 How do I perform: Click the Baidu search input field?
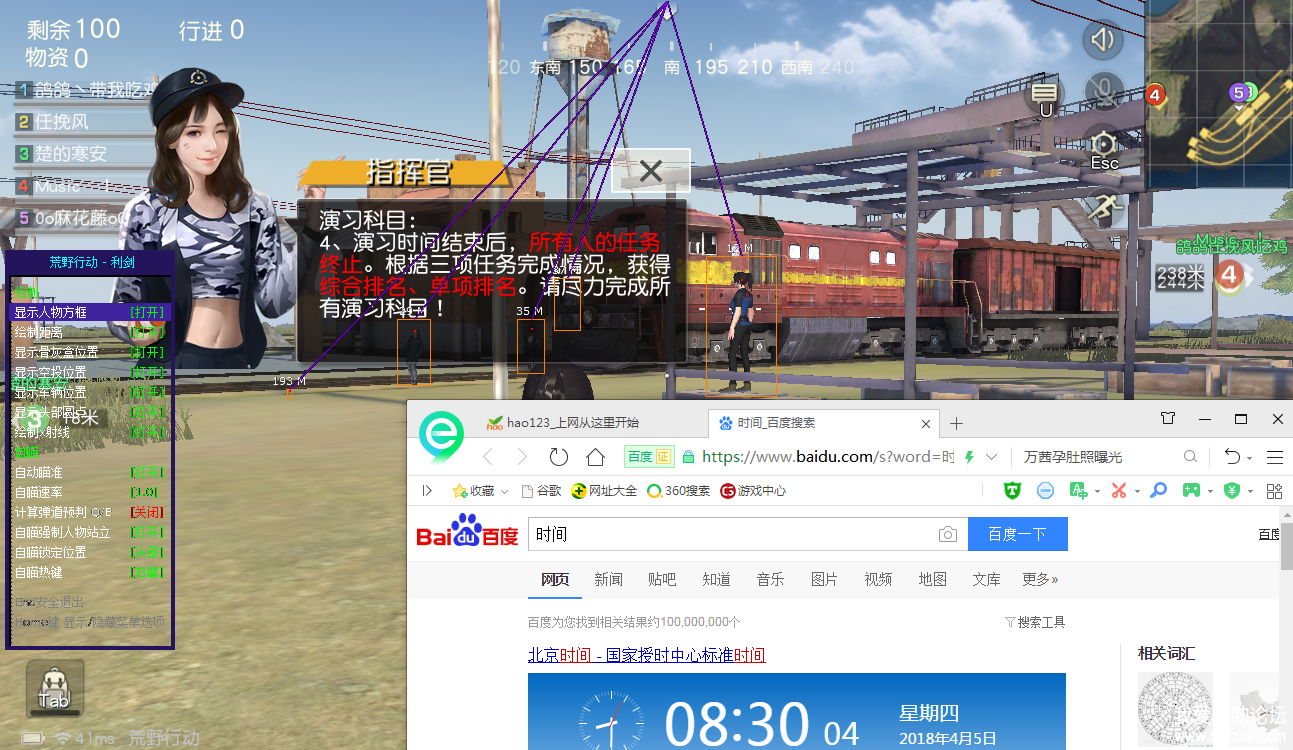click(730, 534)
